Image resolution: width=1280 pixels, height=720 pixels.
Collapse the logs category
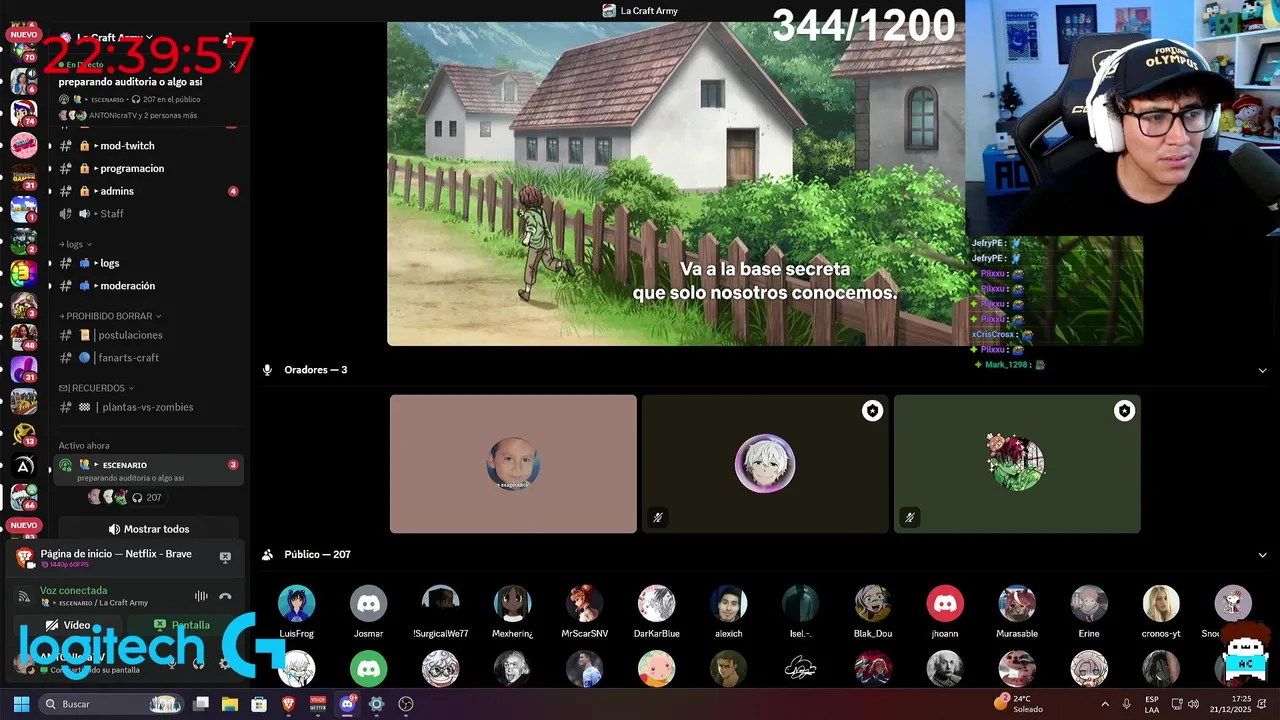[75, 244]
